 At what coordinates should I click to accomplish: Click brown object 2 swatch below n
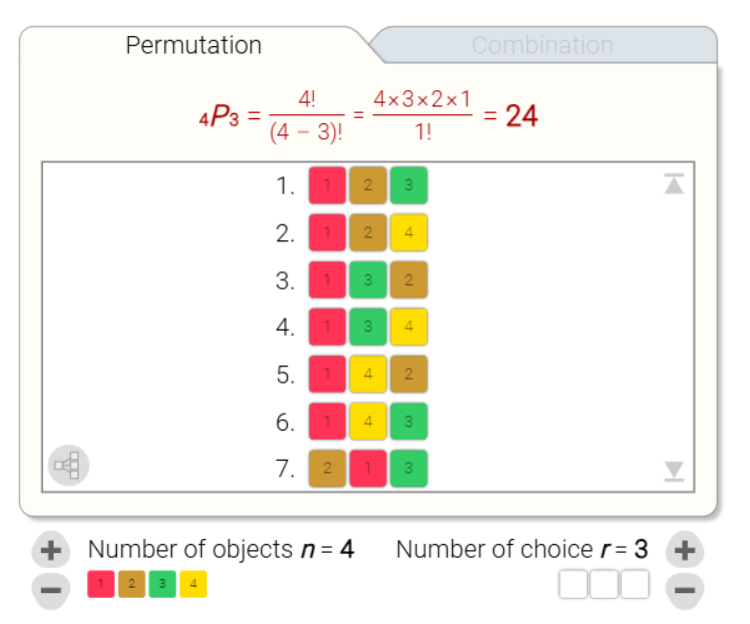click(132, 584)
